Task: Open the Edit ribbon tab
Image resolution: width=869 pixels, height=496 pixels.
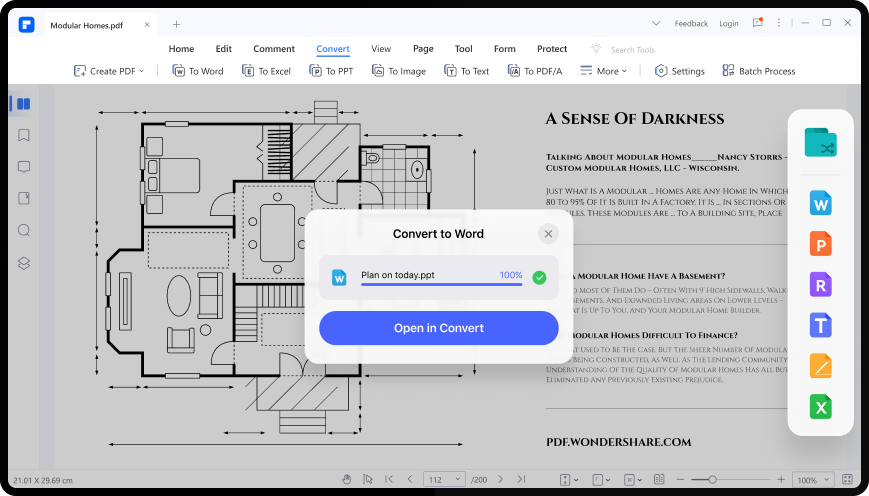Action: (x=223, y=49)
